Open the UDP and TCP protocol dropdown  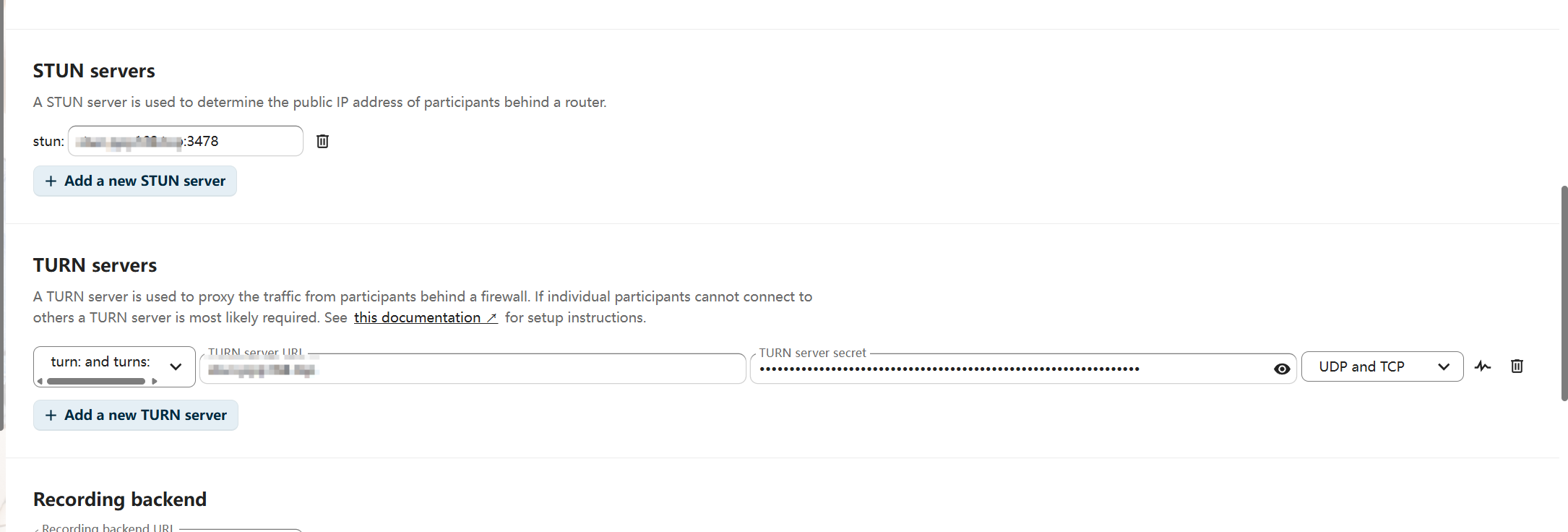click(x=1382, y=366)
